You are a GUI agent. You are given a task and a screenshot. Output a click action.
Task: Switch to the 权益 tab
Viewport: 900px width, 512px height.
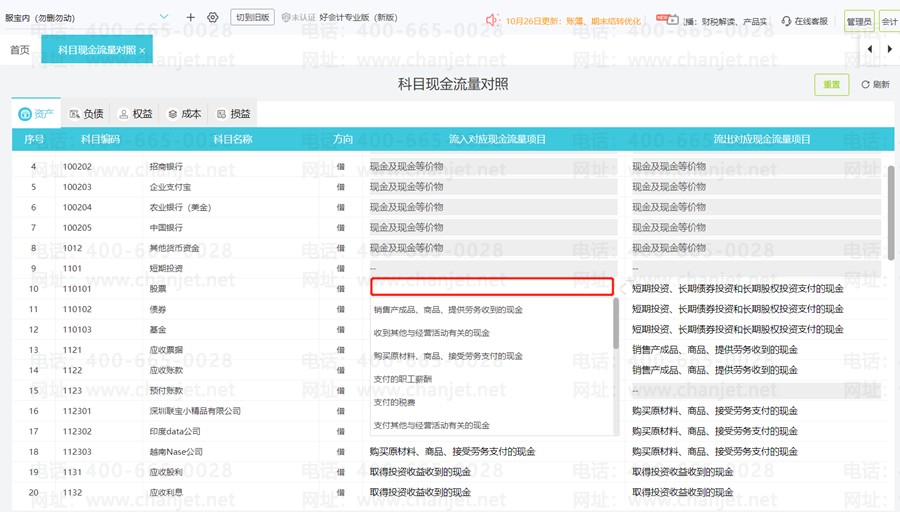[x=135, y=114]
